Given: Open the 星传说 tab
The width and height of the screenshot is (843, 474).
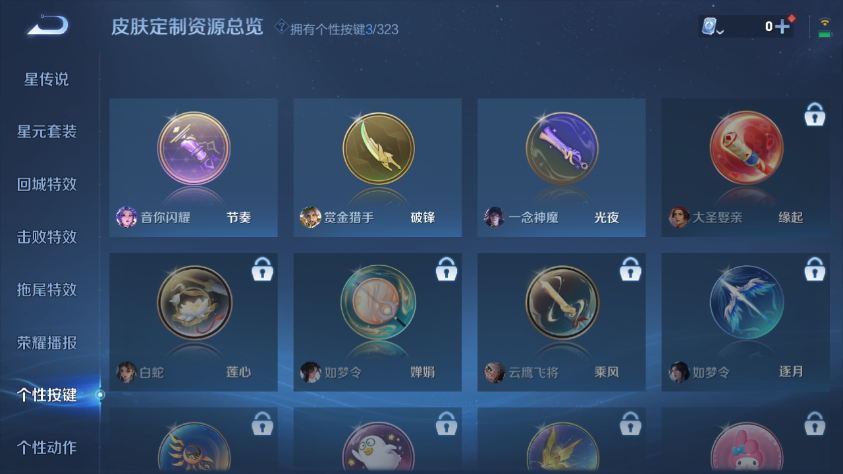Looking at the screenshot, I should (x=46, y=79).
